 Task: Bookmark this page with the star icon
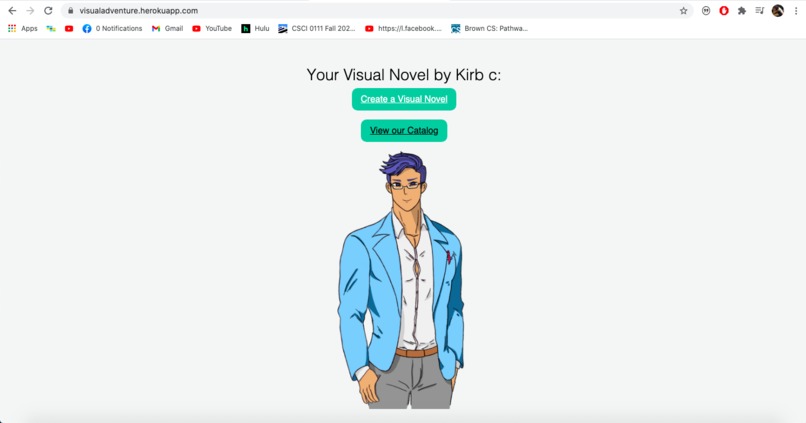pyautogui.click(x=683, y=11)
